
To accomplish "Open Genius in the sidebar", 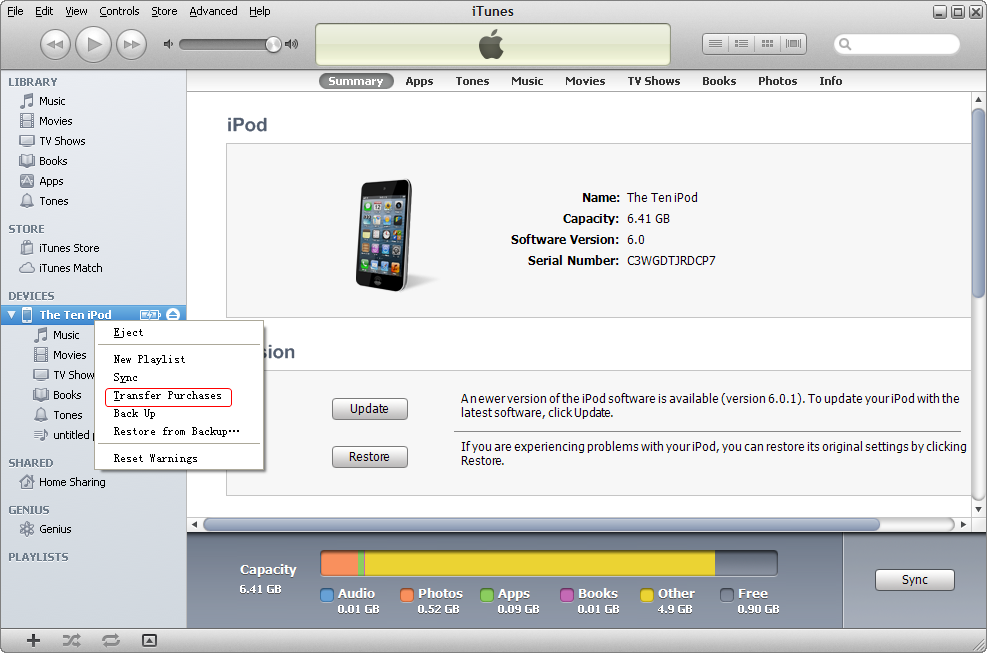I will 93,530.
